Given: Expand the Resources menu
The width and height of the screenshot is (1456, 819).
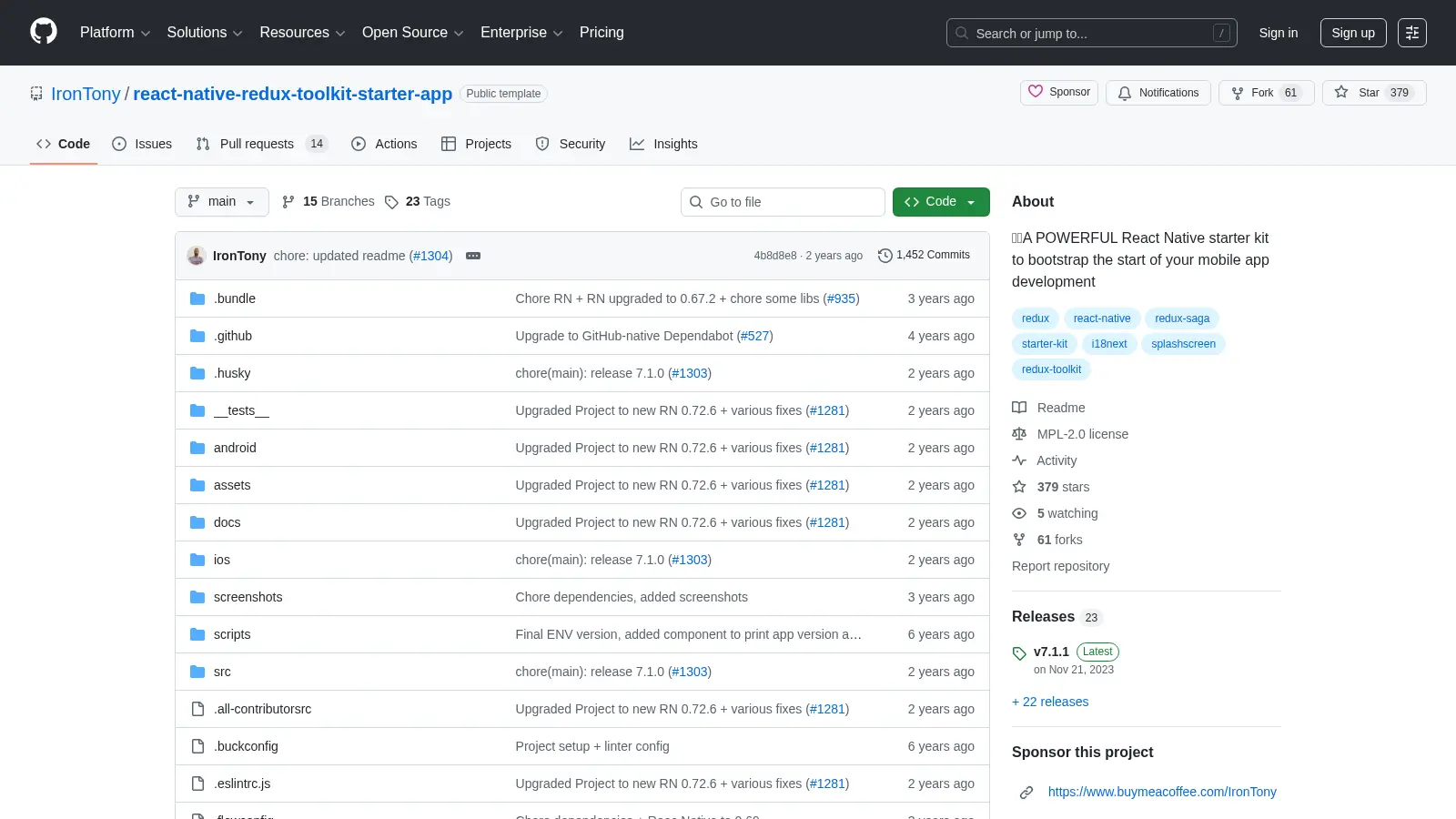Looking at the screenshot, I should (x=302, y=33).
